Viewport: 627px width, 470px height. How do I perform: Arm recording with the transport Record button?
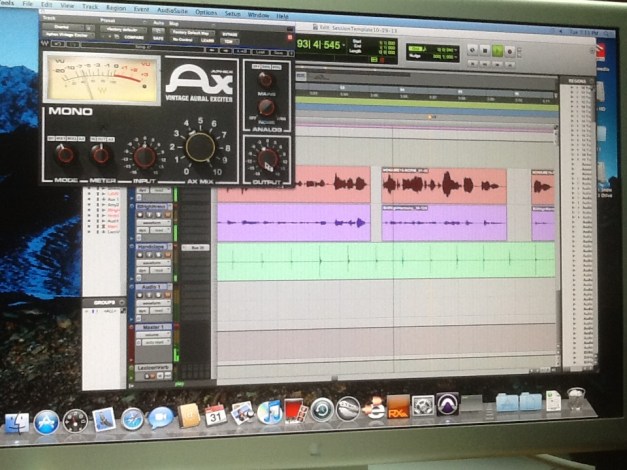coord(509,51)
